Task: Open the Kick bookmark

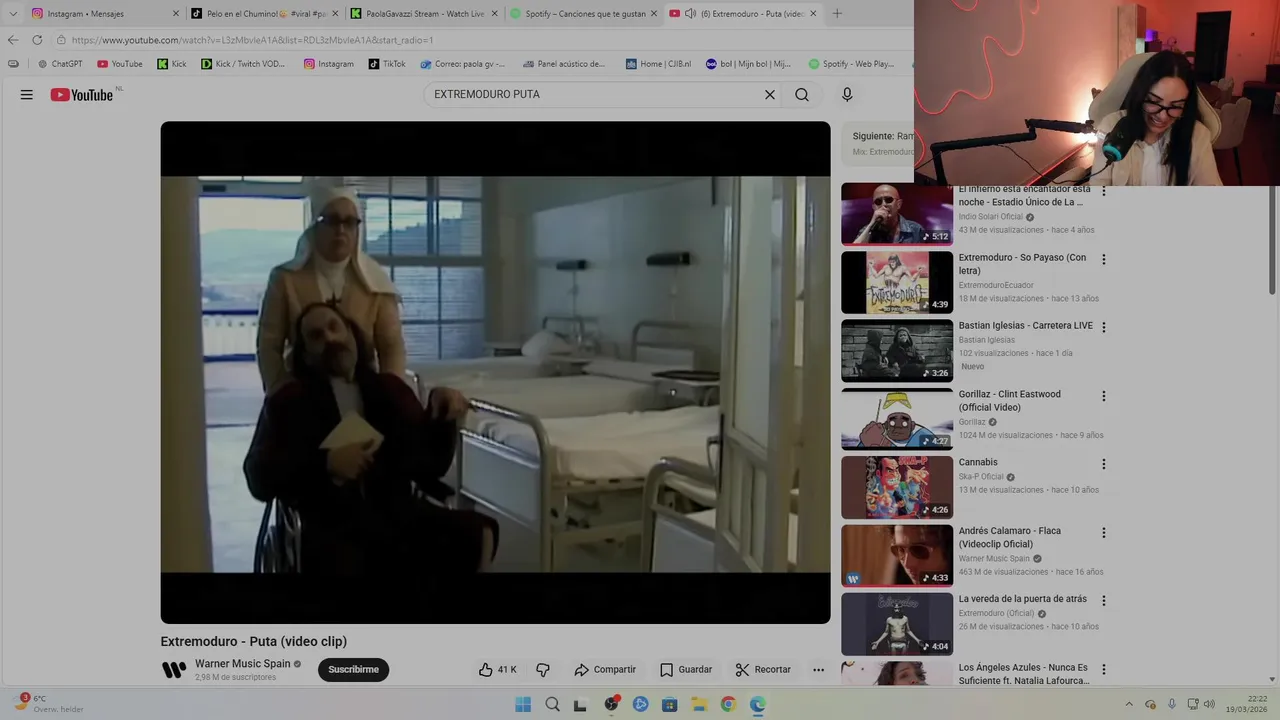Action: point(172,64)
